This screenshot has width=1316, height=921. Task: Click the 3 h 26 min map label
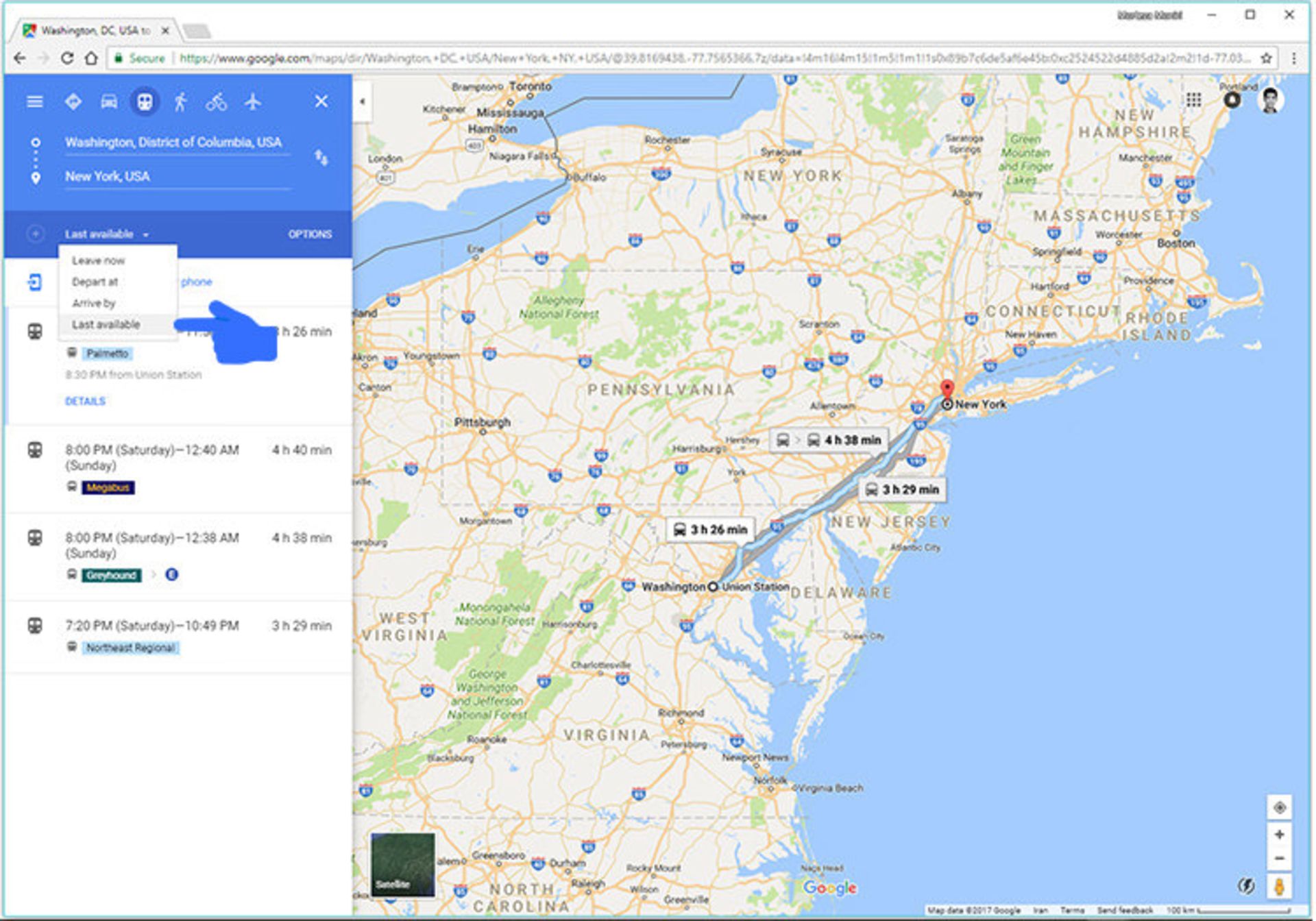(711, 530)
